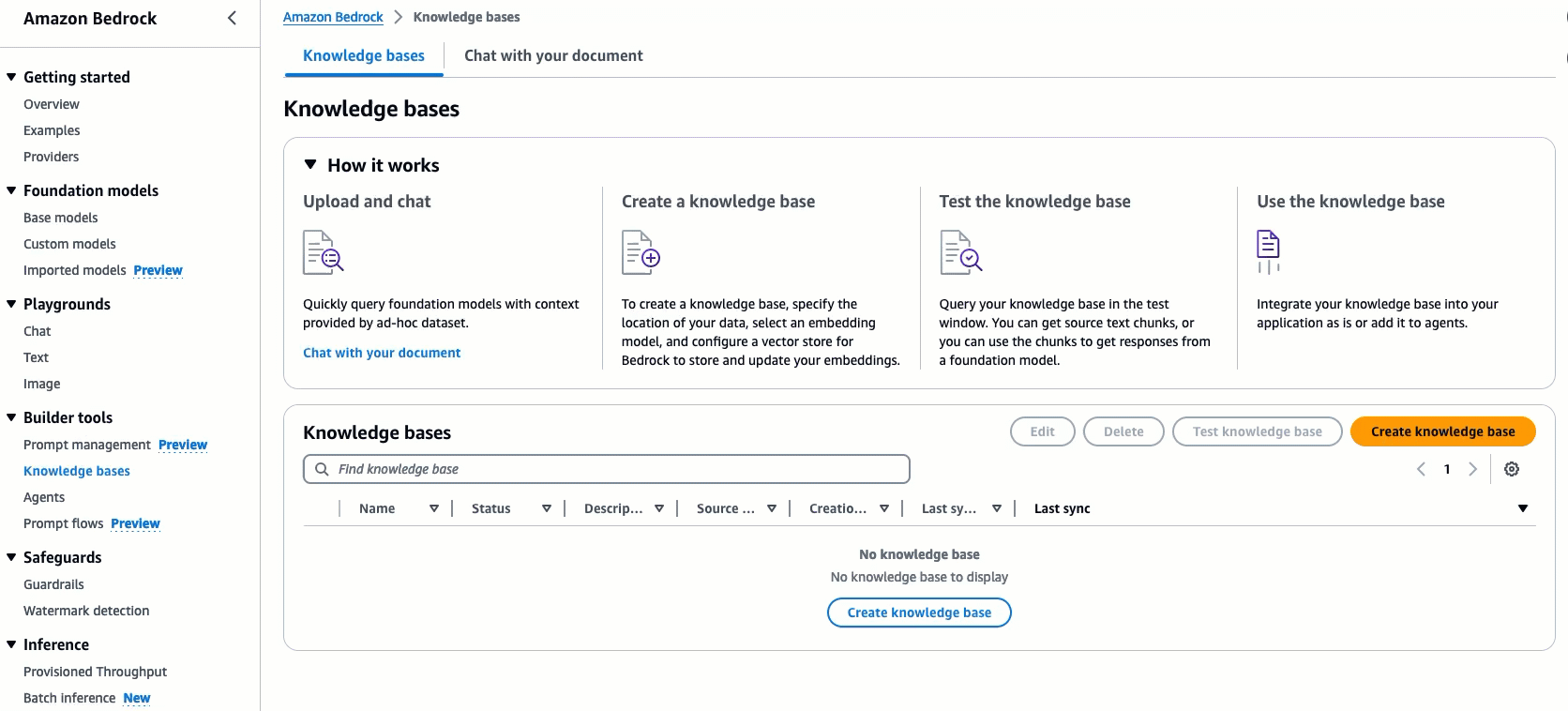Collapse the Inference sidebar group

click(x=11, y=644)
